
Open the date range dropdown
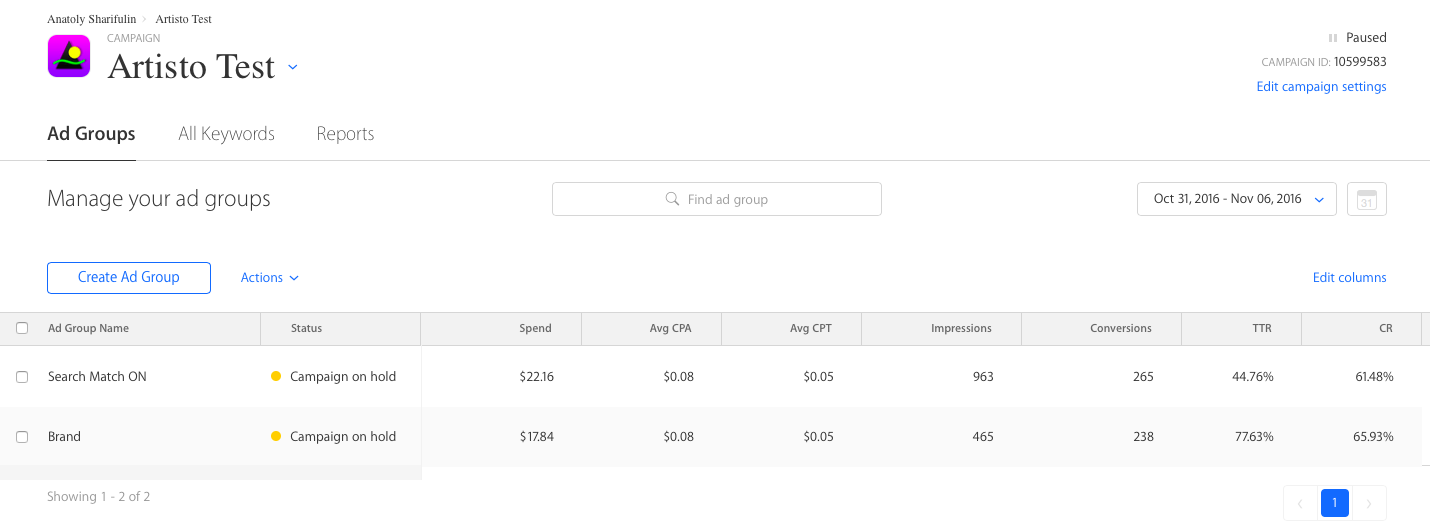pyautogui.click(x=1236, y=199)
